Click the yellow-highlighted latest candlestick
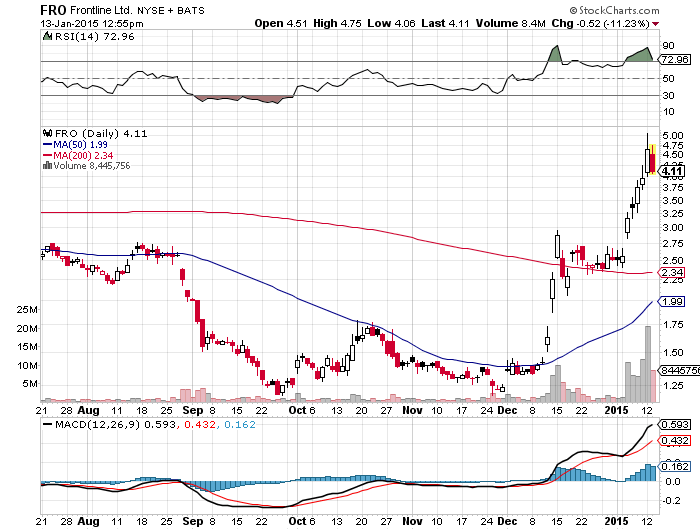This screenshot has width=700, height=530. pos(653,159)
